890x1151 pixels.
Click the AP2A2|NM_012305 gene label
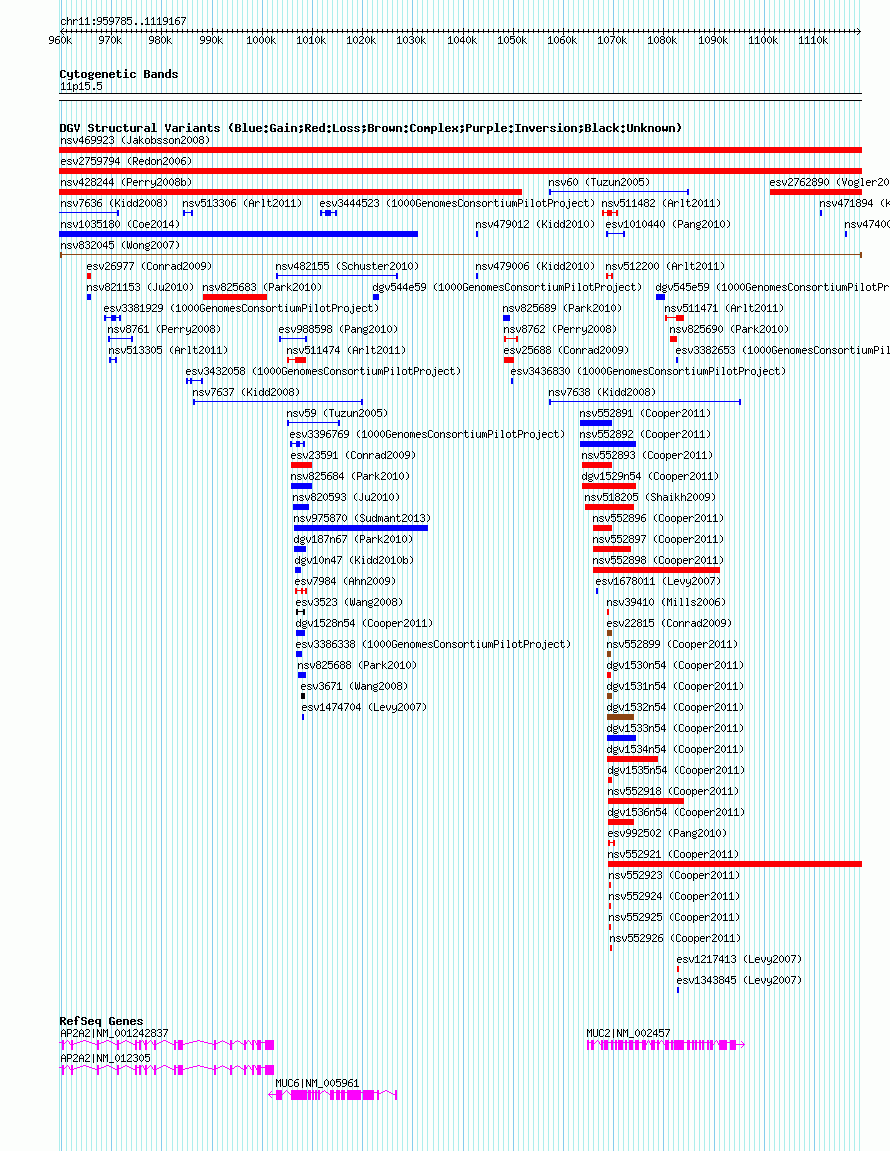pos(105,1058)
